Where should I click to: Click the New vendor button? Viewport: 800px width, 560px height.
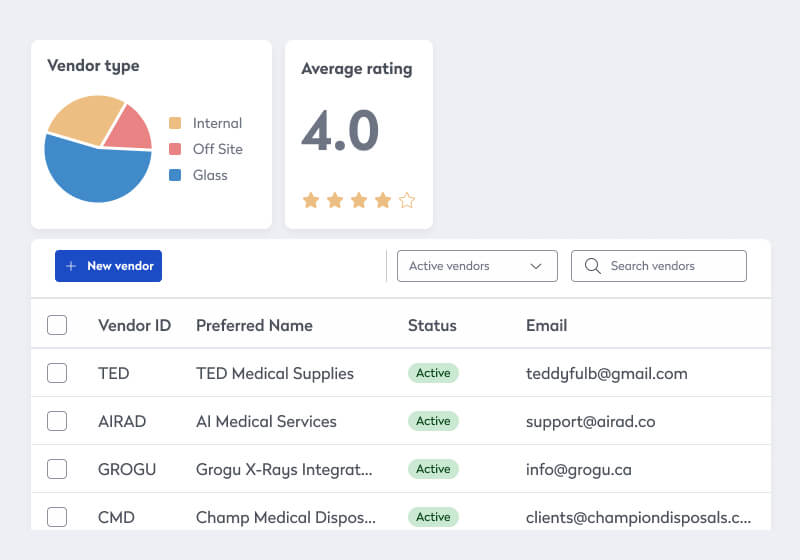click(x=108, y=266)
